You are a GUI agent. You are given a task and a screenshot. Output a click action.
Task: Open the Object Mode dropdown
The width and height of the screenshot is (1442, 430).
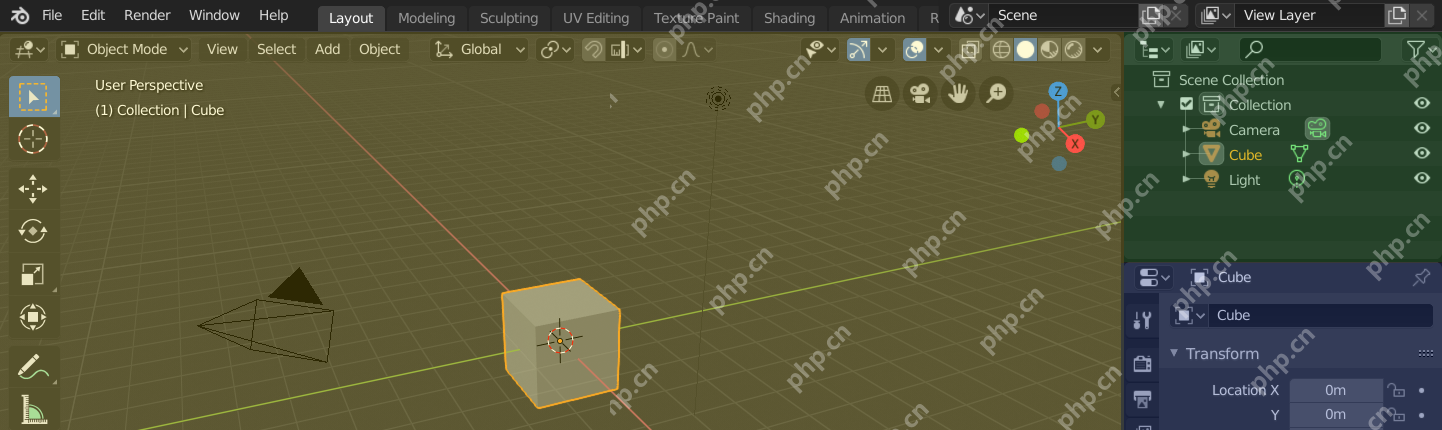(124, 49)
